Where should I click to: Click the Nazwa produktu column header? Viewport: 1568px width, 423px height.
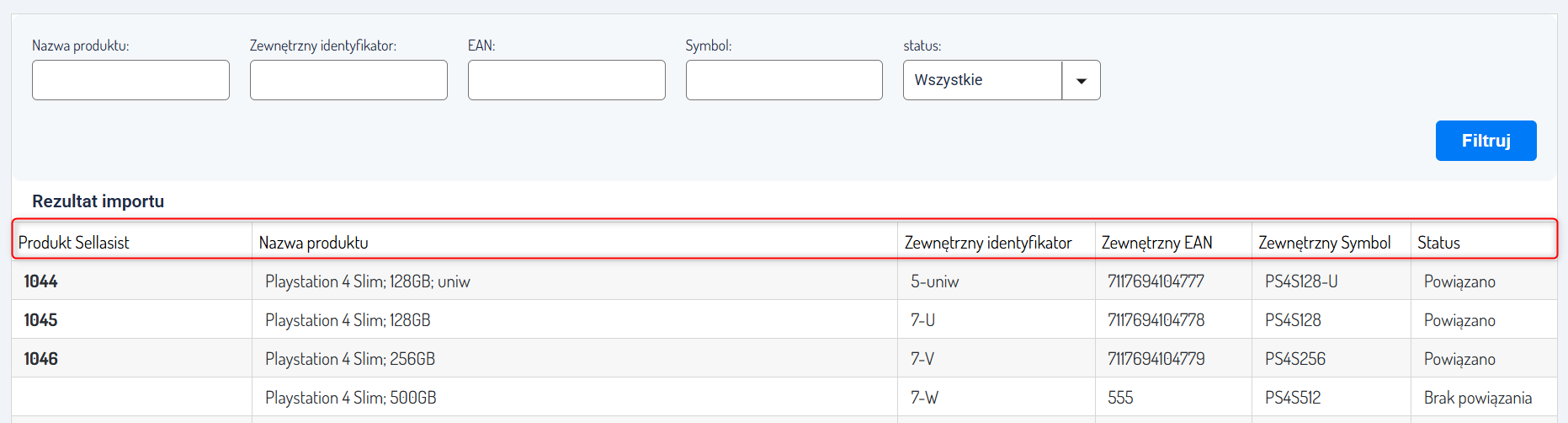click(314, 243)
